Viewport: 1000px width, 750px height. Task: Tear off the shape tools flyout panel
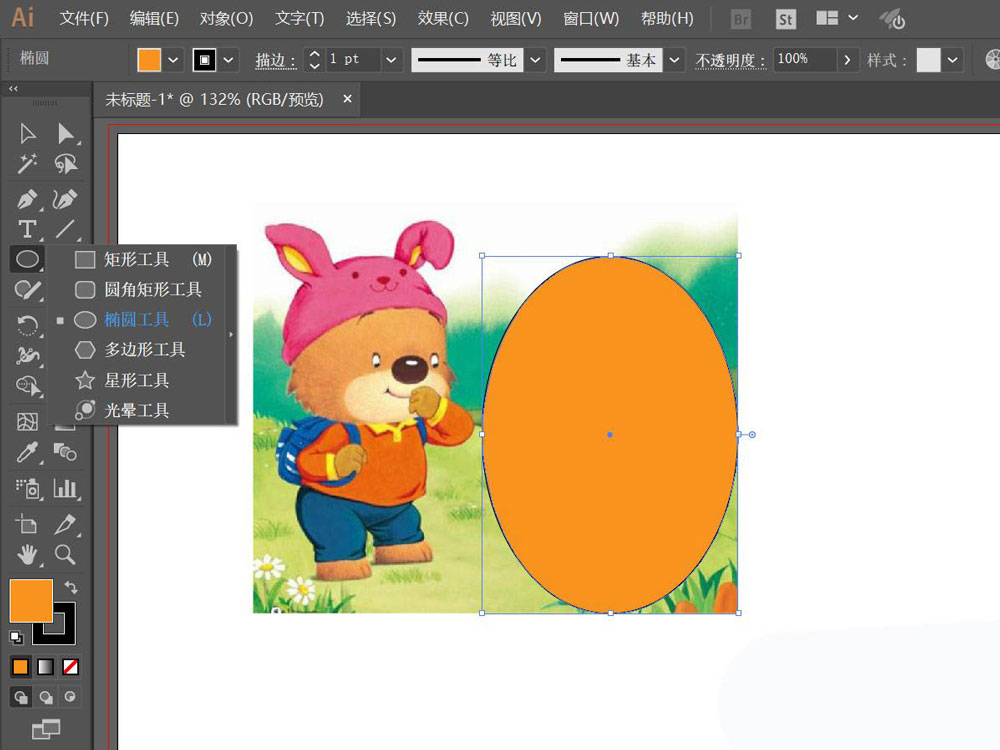pos(231,334)
